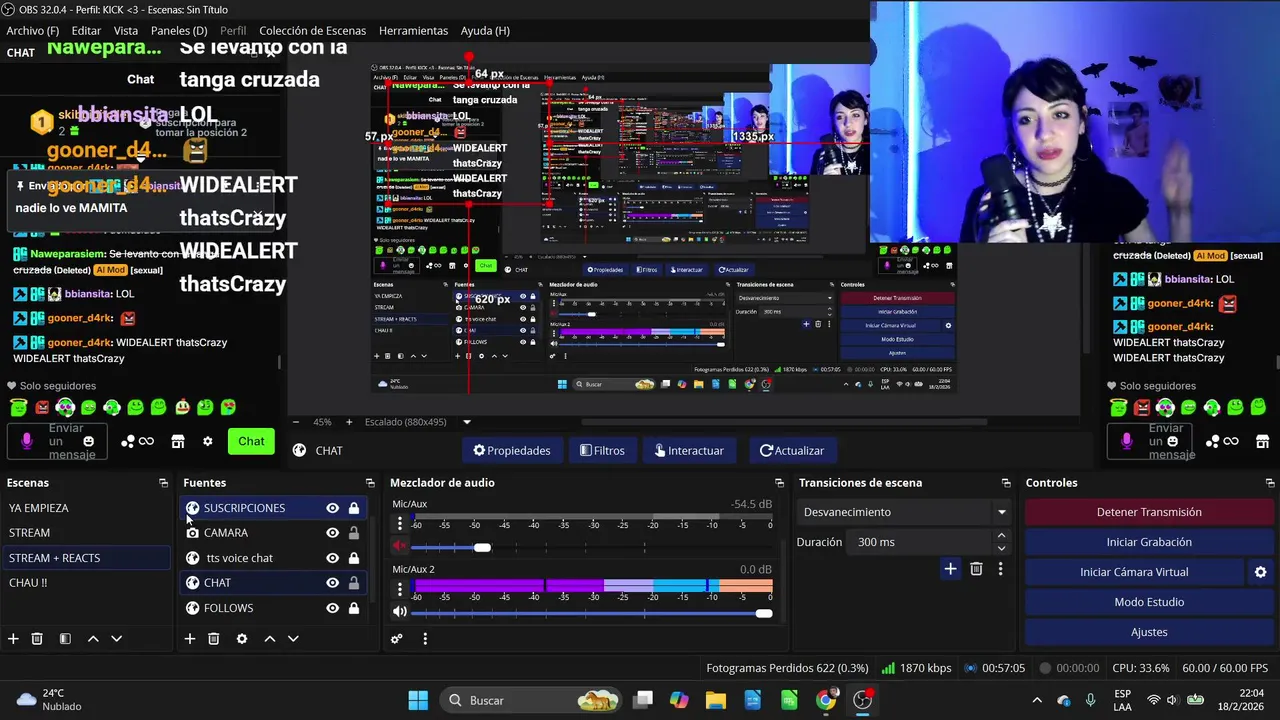The height and width of the screenshot is (720, 1280).
Task: Unmute the Mic/Aux channel speaker icon
Action: click(400, 547)
